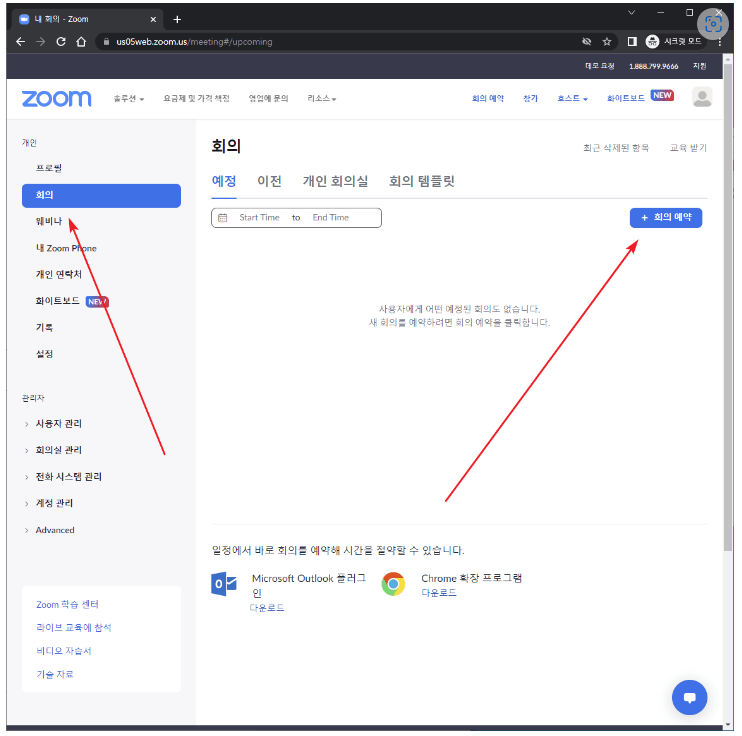742x736 pixels.
Task: Click the Microsoft Outlook plugin icon
Action: click(x=223, y=584)
